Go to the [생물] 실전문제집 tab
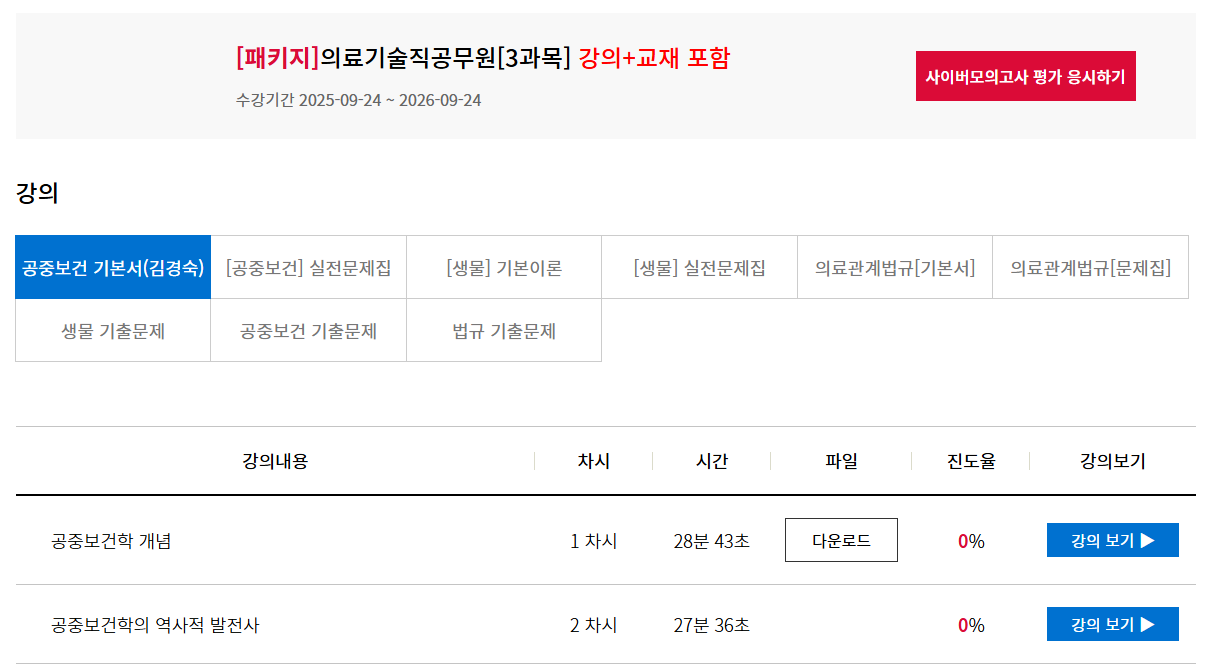 [x=699, y=268]
